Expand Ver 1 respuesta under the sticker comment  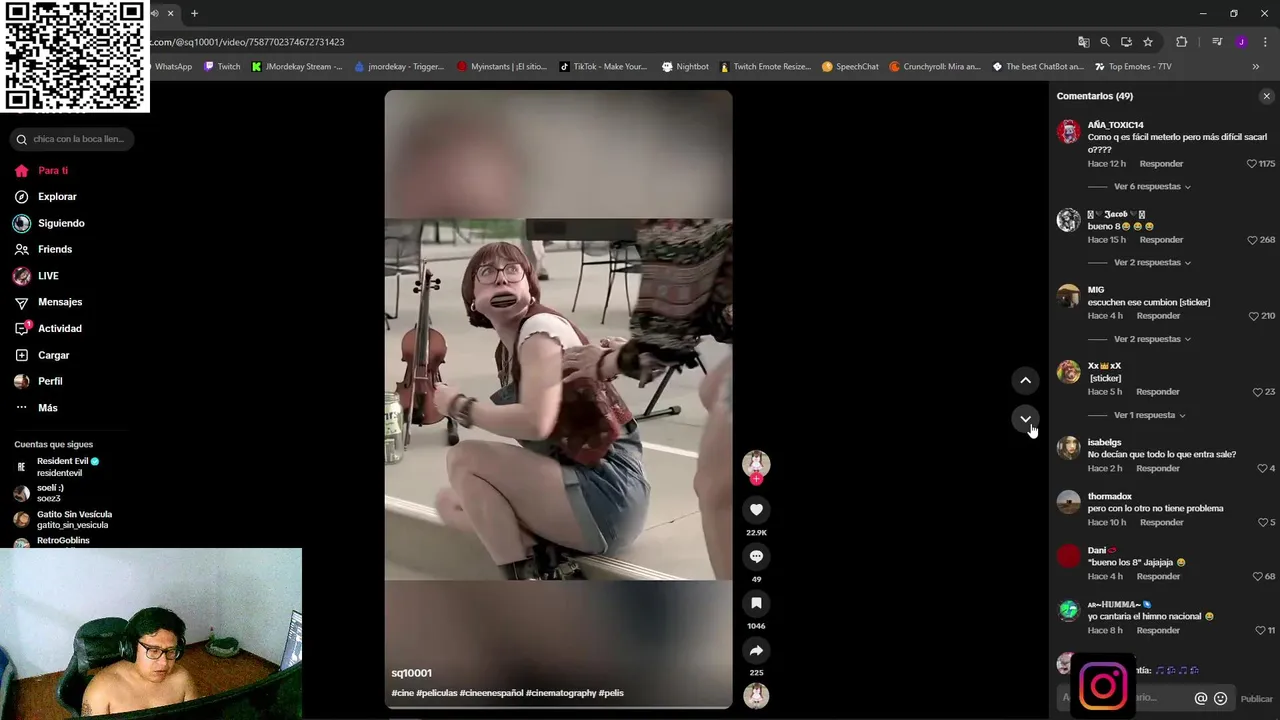pos(1149,415)
